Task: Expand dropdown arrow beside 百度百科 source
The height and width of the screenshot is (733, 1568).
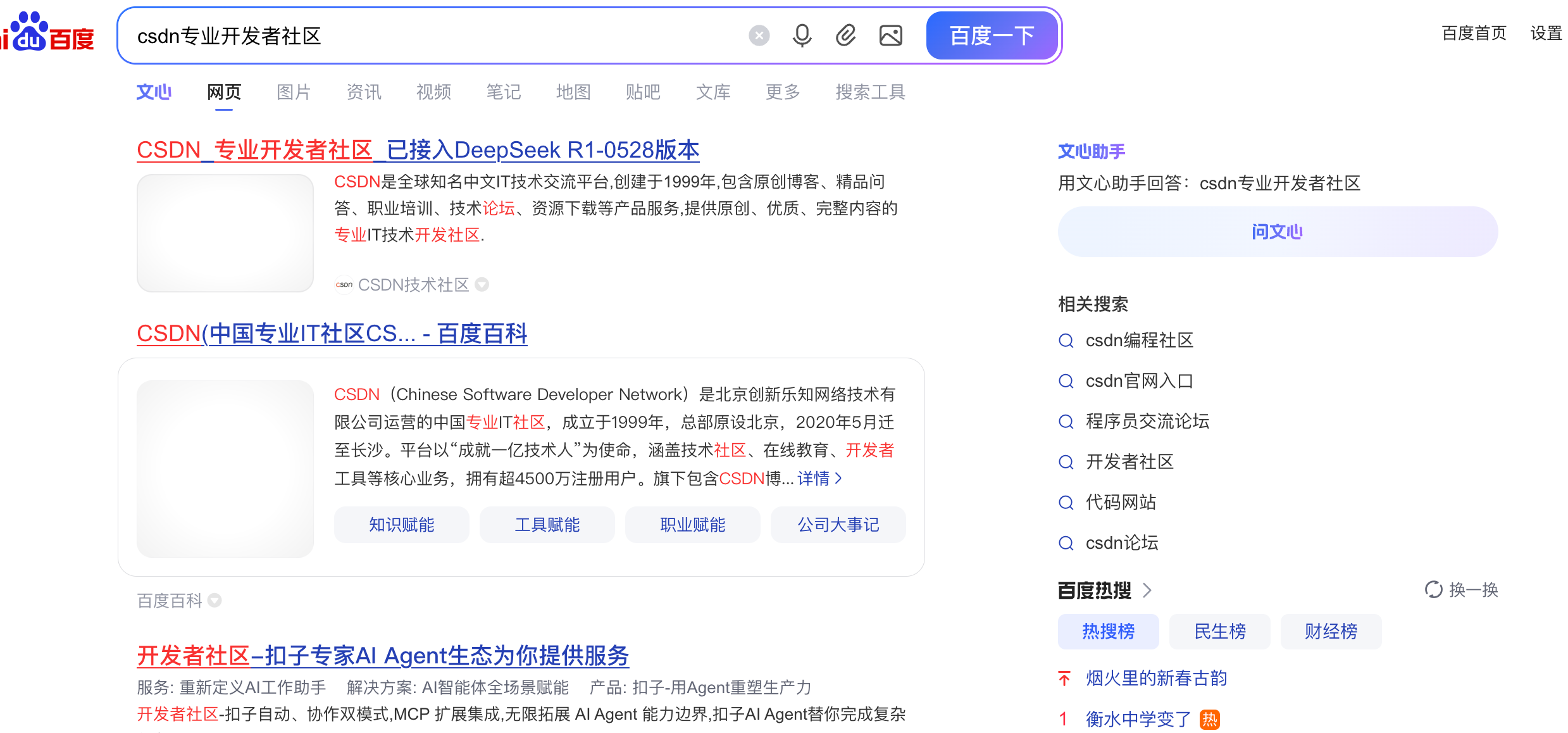Action: [215, 600]
